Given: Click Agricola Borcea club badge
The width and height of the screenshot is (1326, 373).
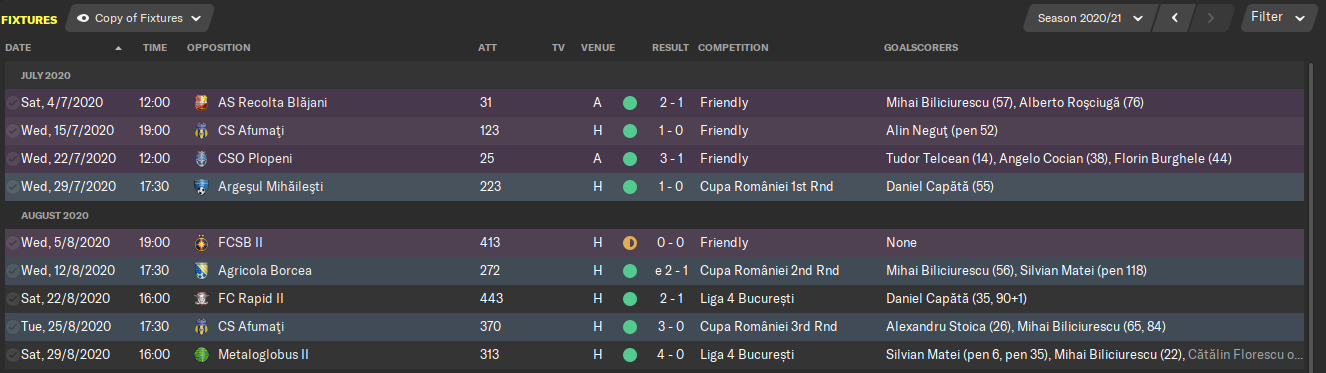Looking at the screenshot, I should [x=201, y=271].
